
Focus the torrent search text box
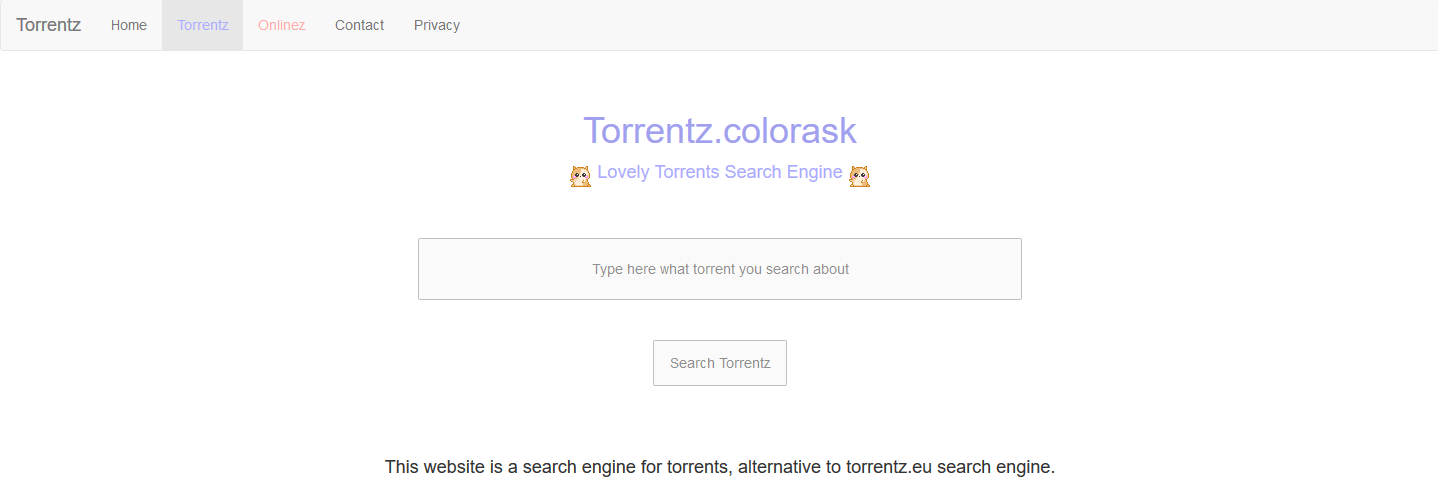coord(720,269)
